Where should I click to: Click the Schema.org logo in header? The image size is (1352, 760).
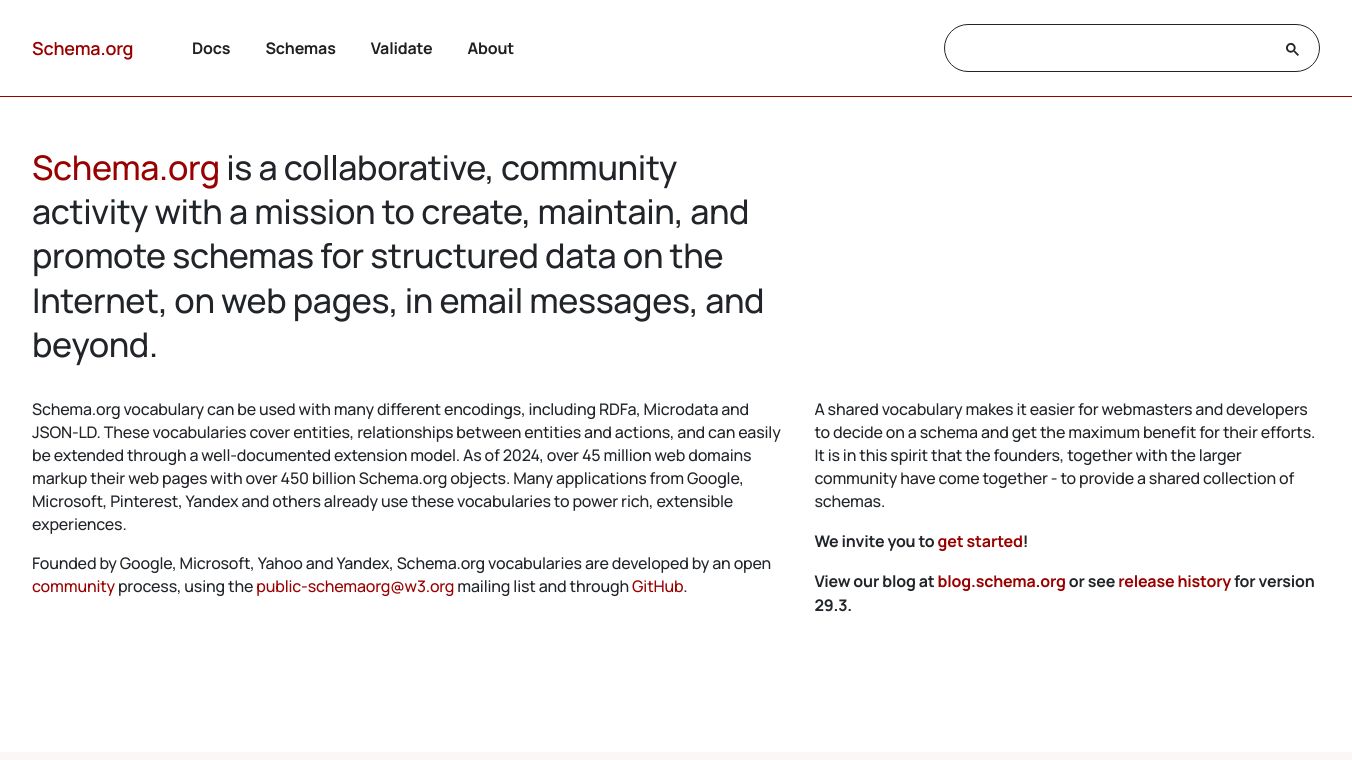pyautogui.click(x=82, y=49)
